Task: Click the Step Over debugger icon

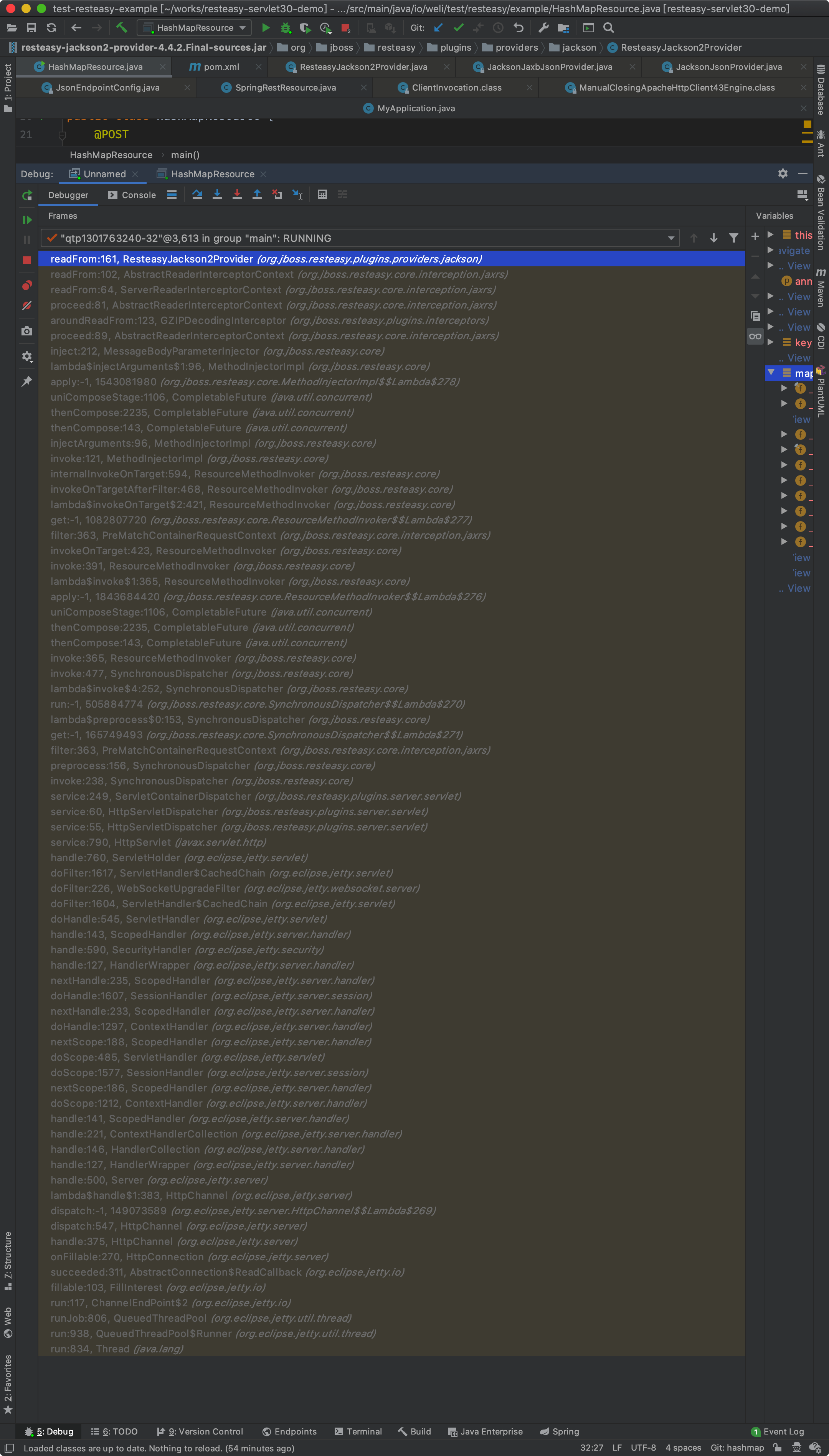Action: coord(197,195)
